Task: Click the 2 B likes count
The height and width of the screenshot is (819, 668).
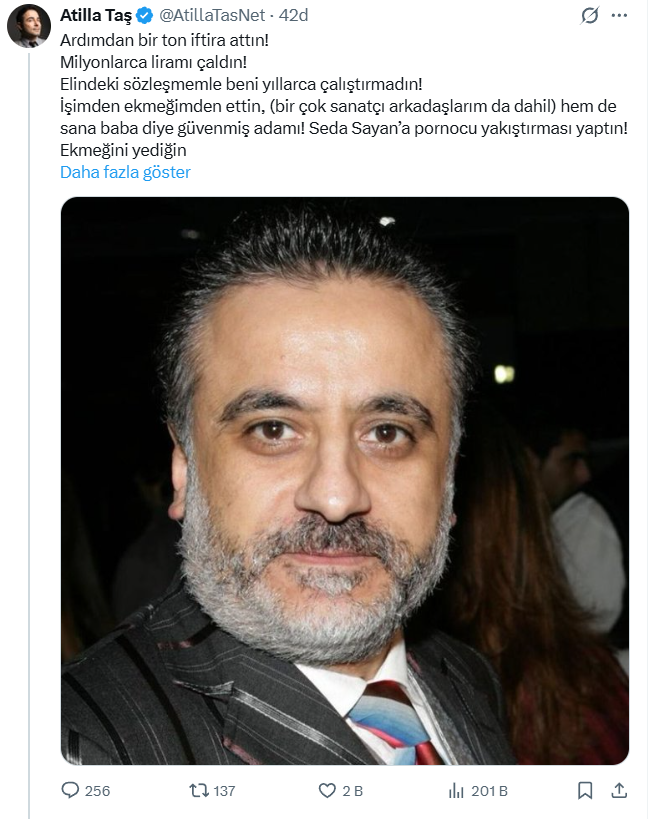Action: click(x=353, y=791)
